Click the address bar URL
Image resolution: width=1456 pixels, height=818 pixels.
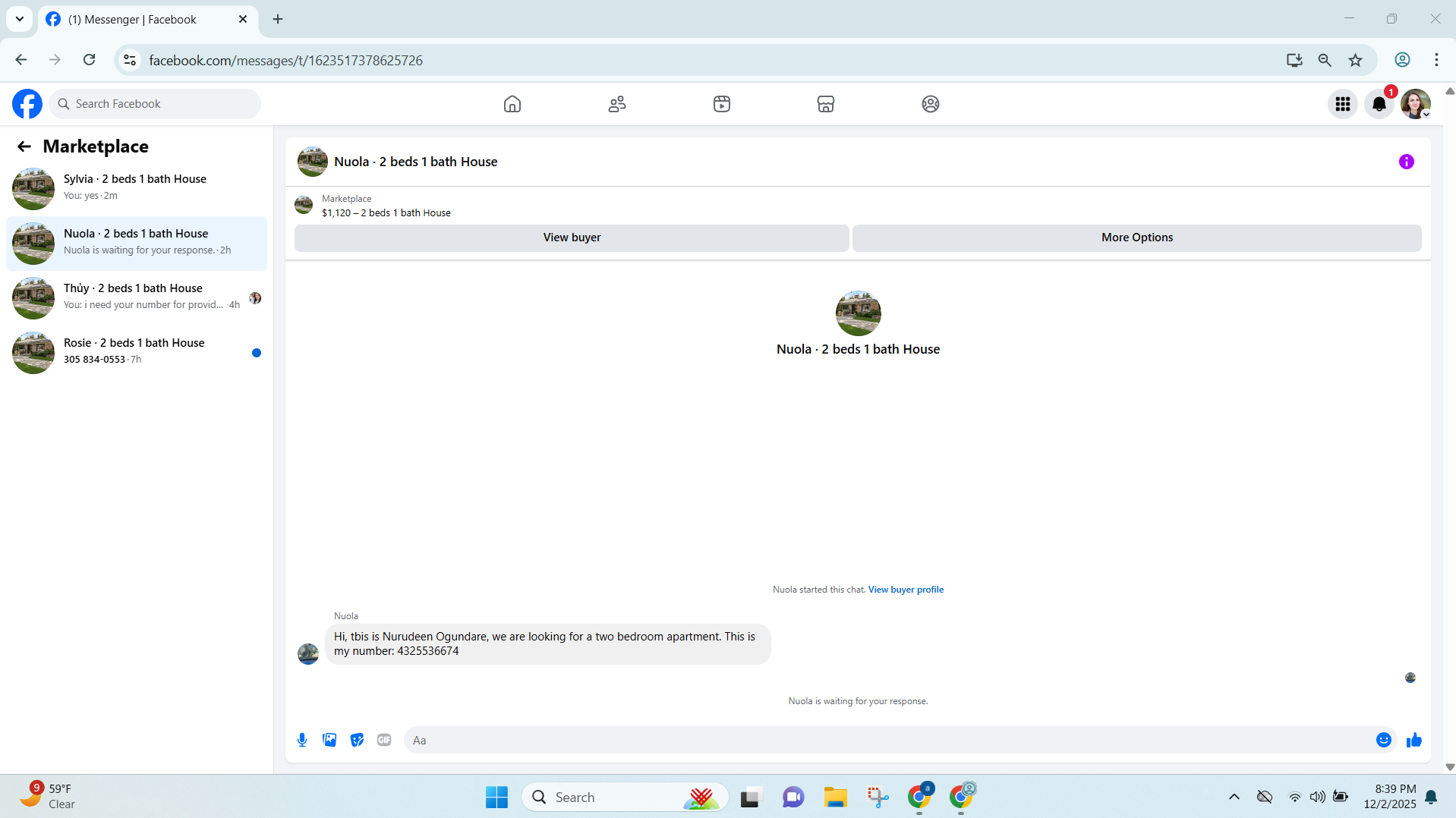285,60
